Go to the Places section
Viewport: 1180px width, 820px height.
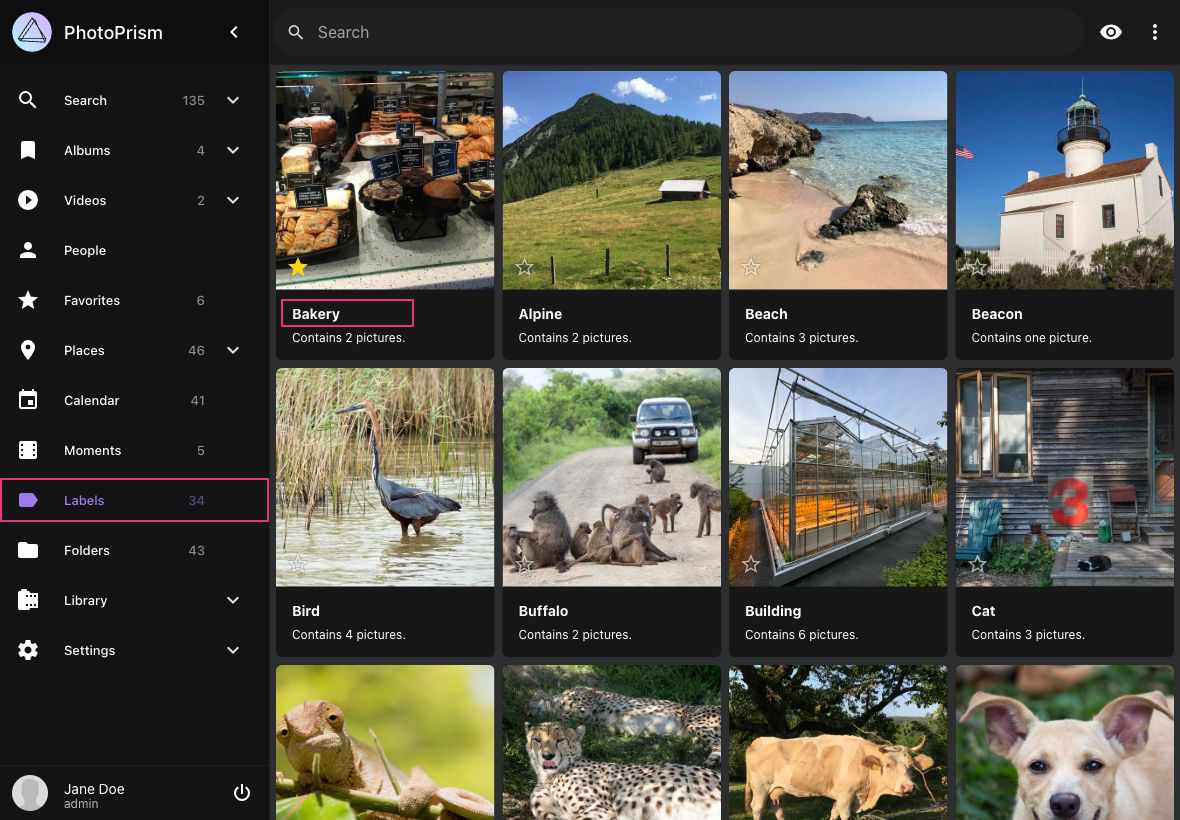(84, 350)
